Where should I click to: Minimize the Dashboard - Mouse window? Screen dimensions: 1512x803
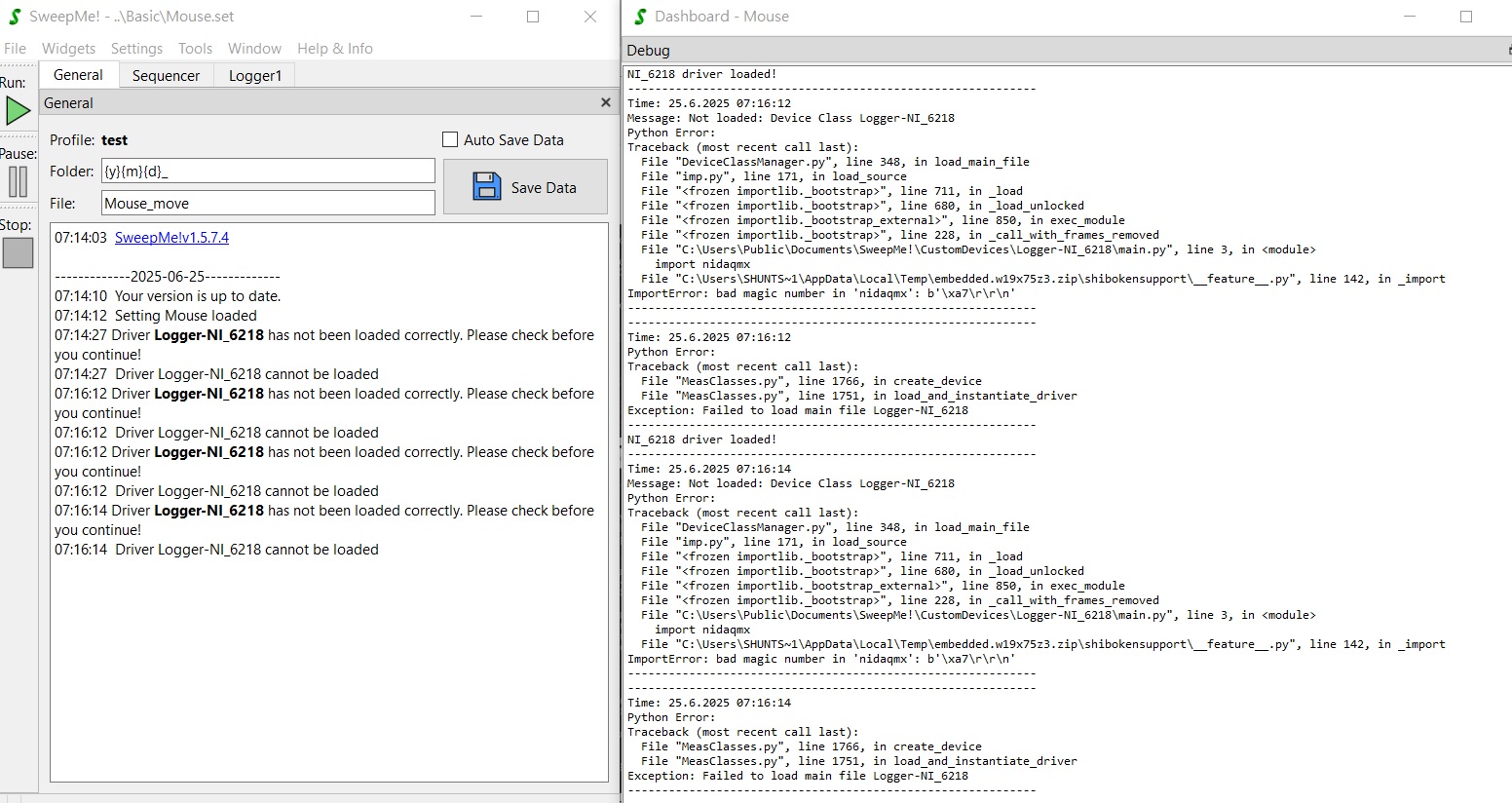[1411, 17]
